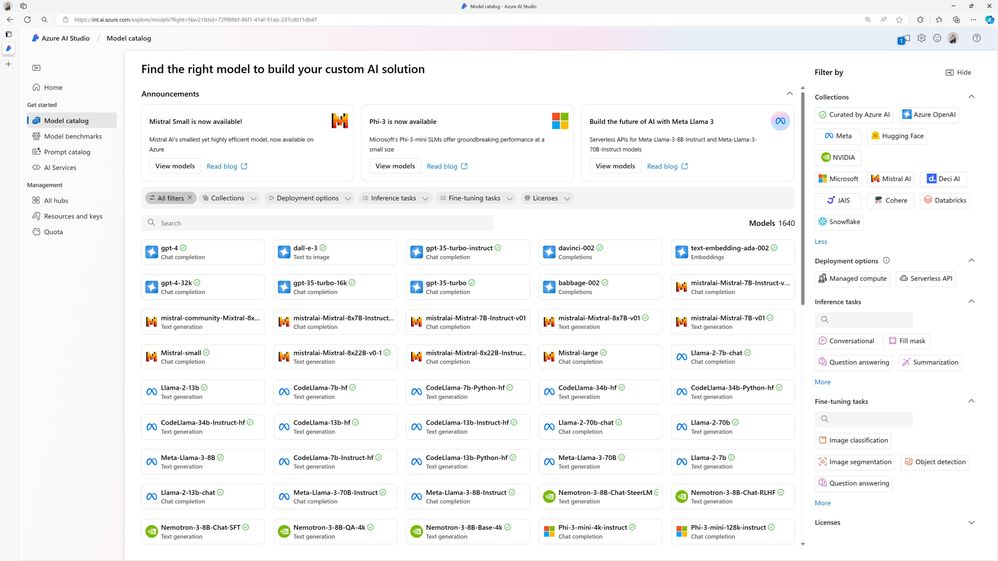Click the model Search input field
998x561 pixels.
(317, 223)
